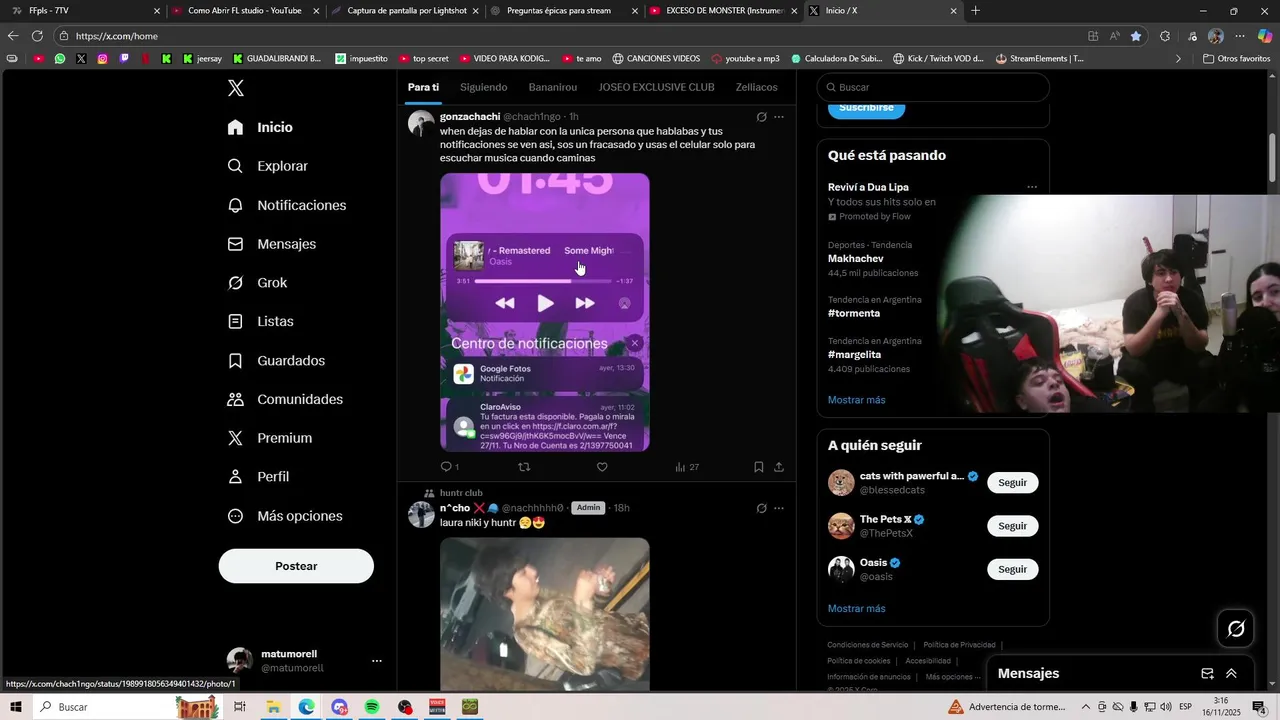
Task: Open n^cho's post photo
Action: [x=545, y=614]
